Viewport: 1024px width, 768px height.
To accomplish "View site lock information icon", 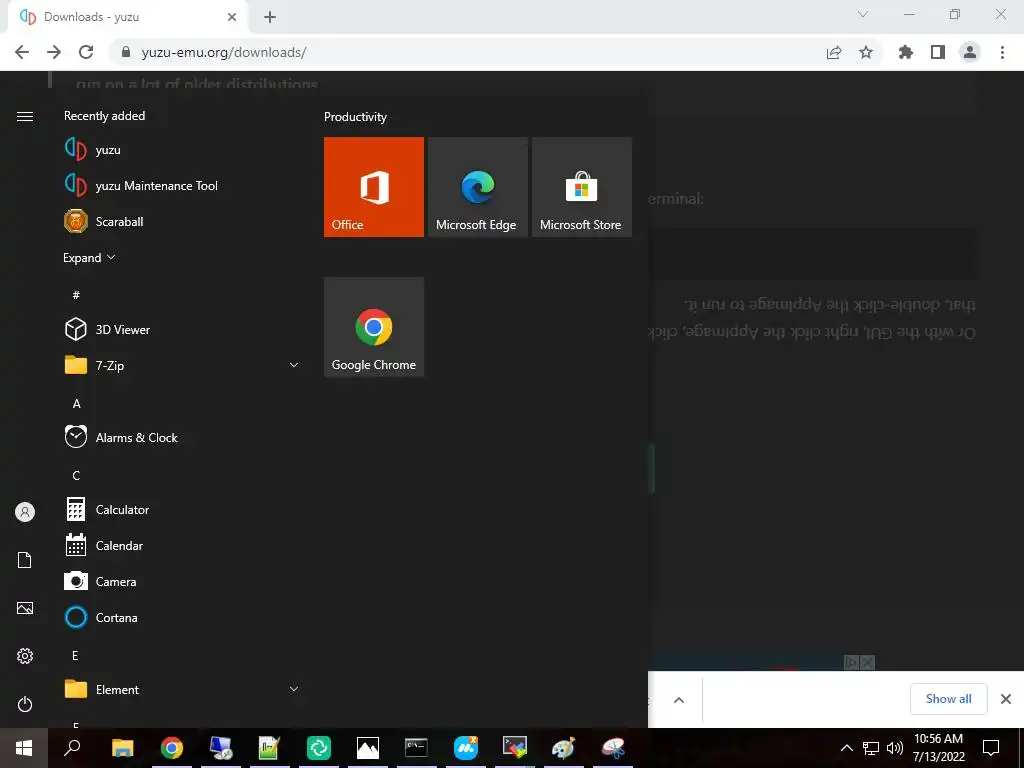I will click(126, 52).
